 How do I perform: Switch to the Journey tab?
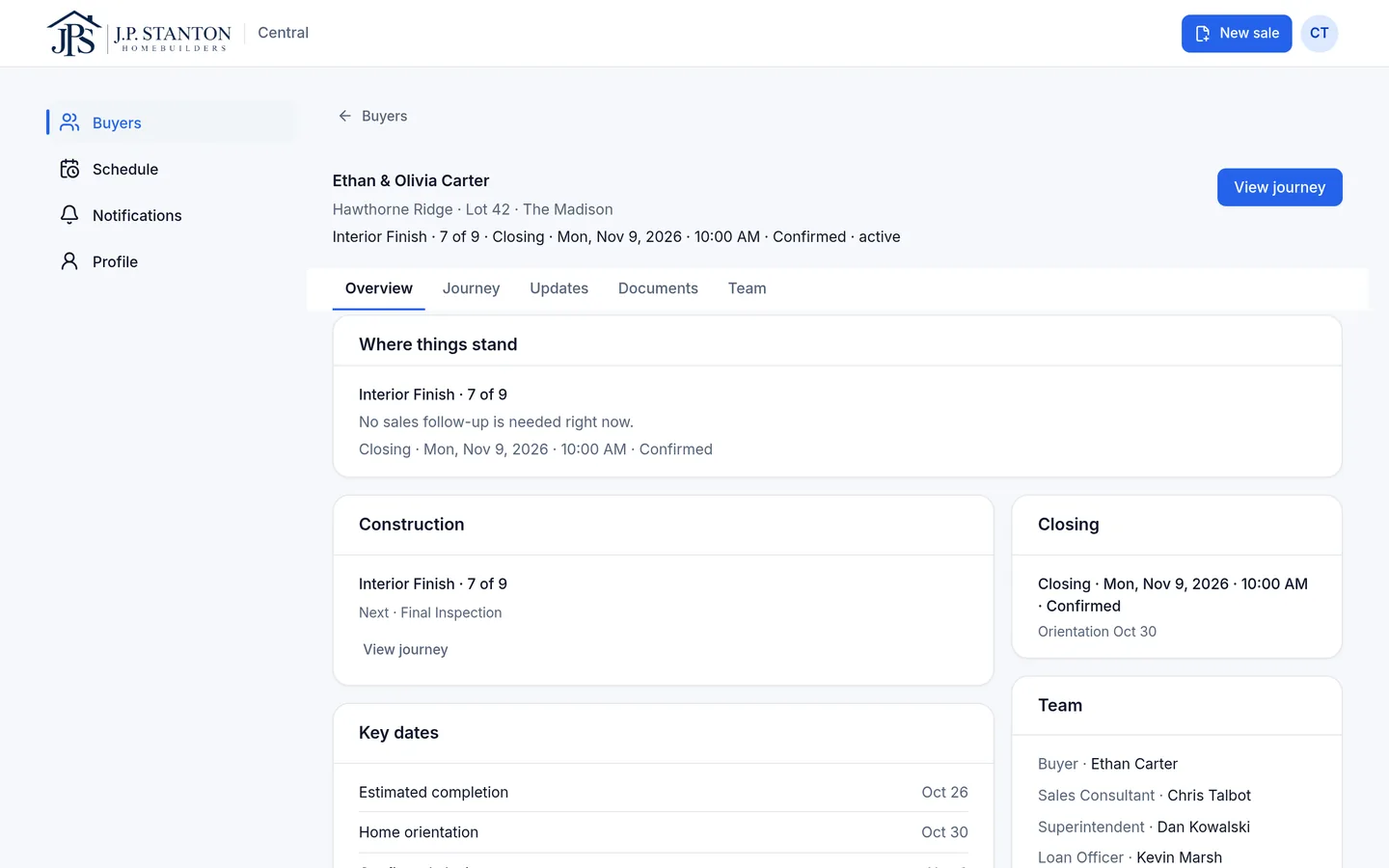(x=471, y=288)
